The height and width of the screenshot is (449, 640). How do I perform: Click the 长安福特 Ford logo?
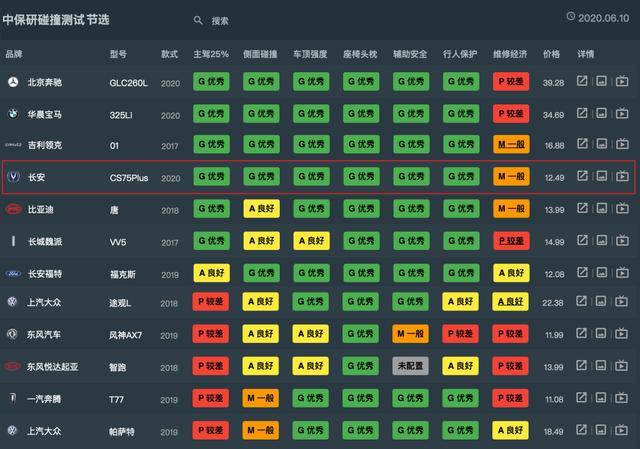point(13,273)
